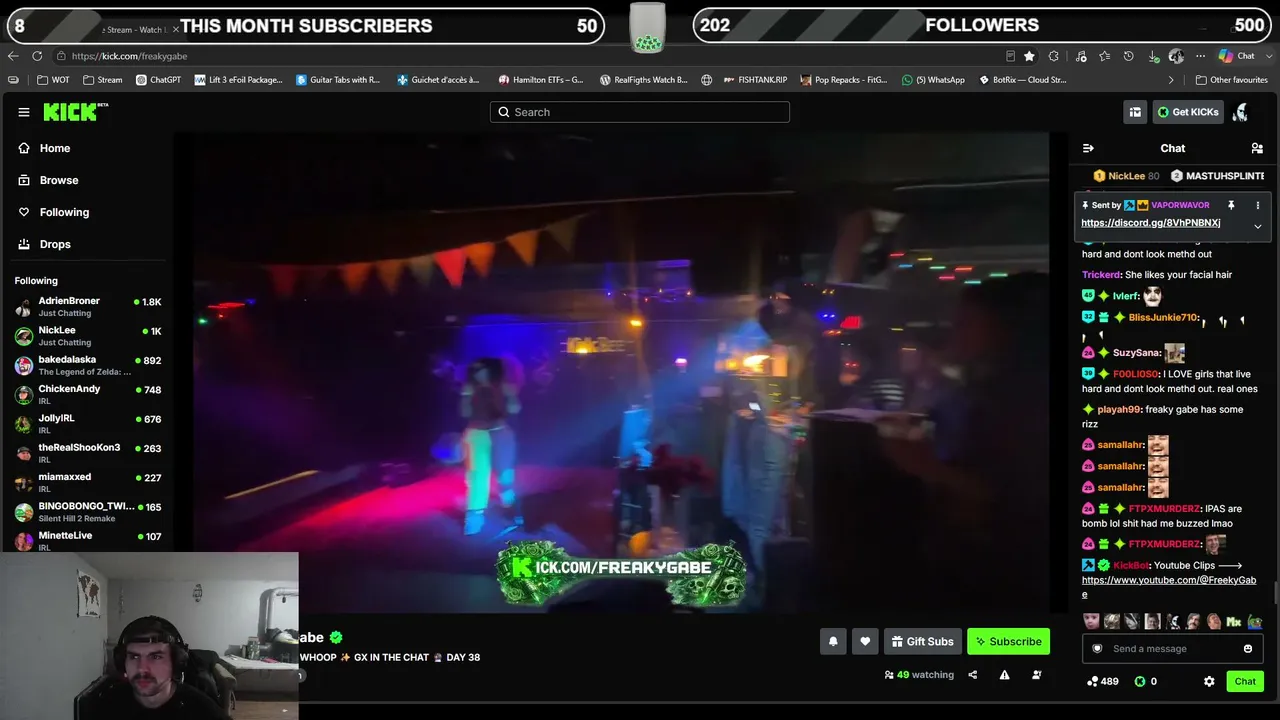
Task: Open ChickenAndy channel from Following list
Action: point(88,394)
